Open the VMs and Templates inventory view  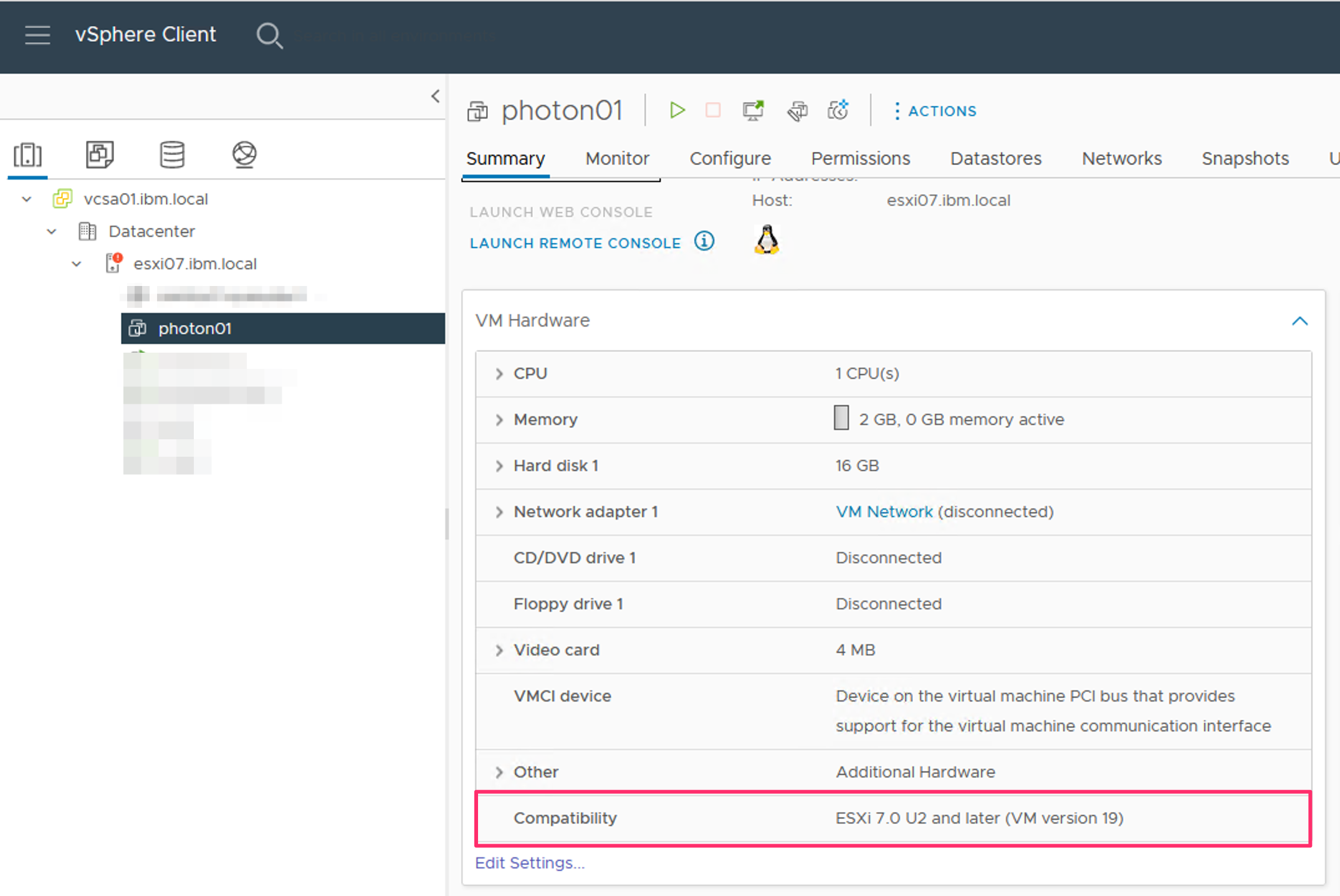click(99, 155)
